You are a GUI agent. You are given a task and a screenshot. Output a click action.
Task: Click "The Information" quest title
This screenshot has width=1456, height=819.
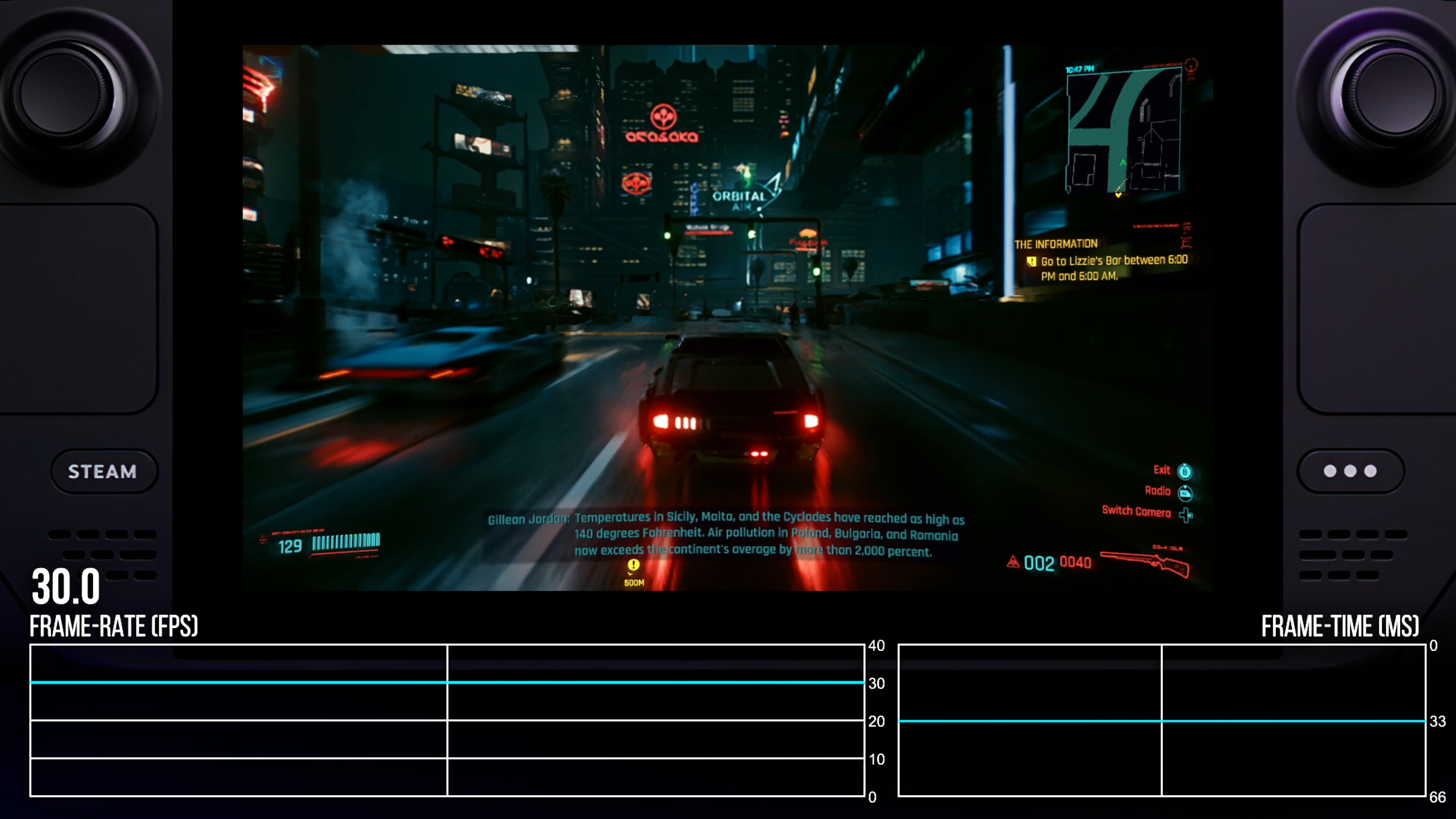point(1055,244)
